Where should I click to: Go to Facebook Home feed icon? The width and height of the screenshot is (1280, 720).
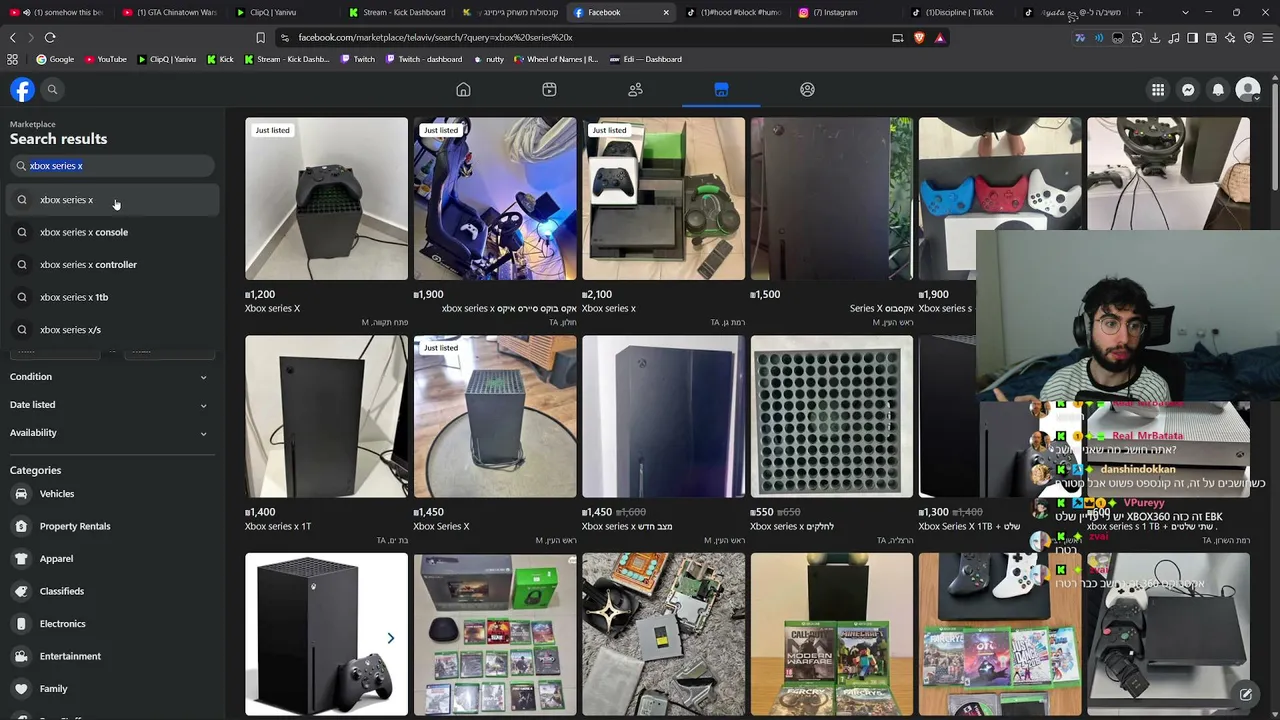[463, 90]
